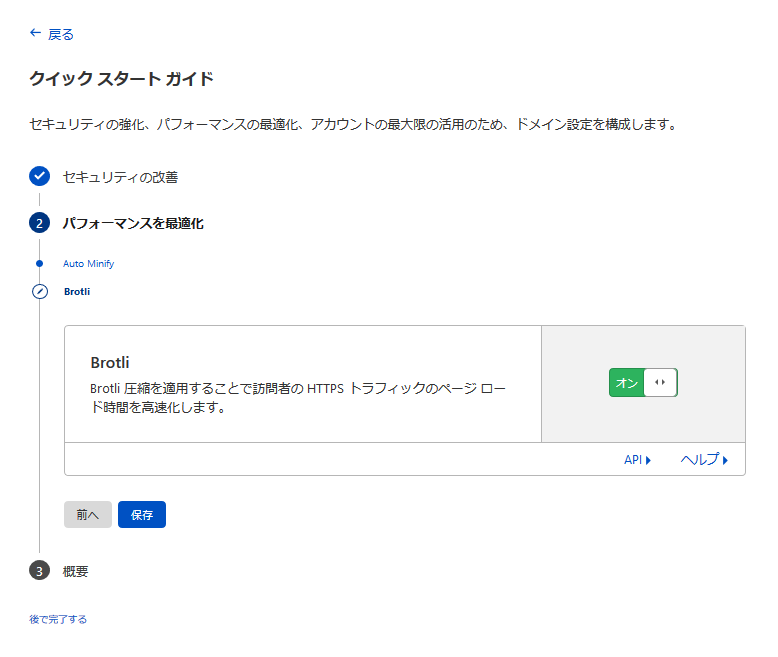
Task: Click the white handle of the Brotli switch
Action: (660, 383)
